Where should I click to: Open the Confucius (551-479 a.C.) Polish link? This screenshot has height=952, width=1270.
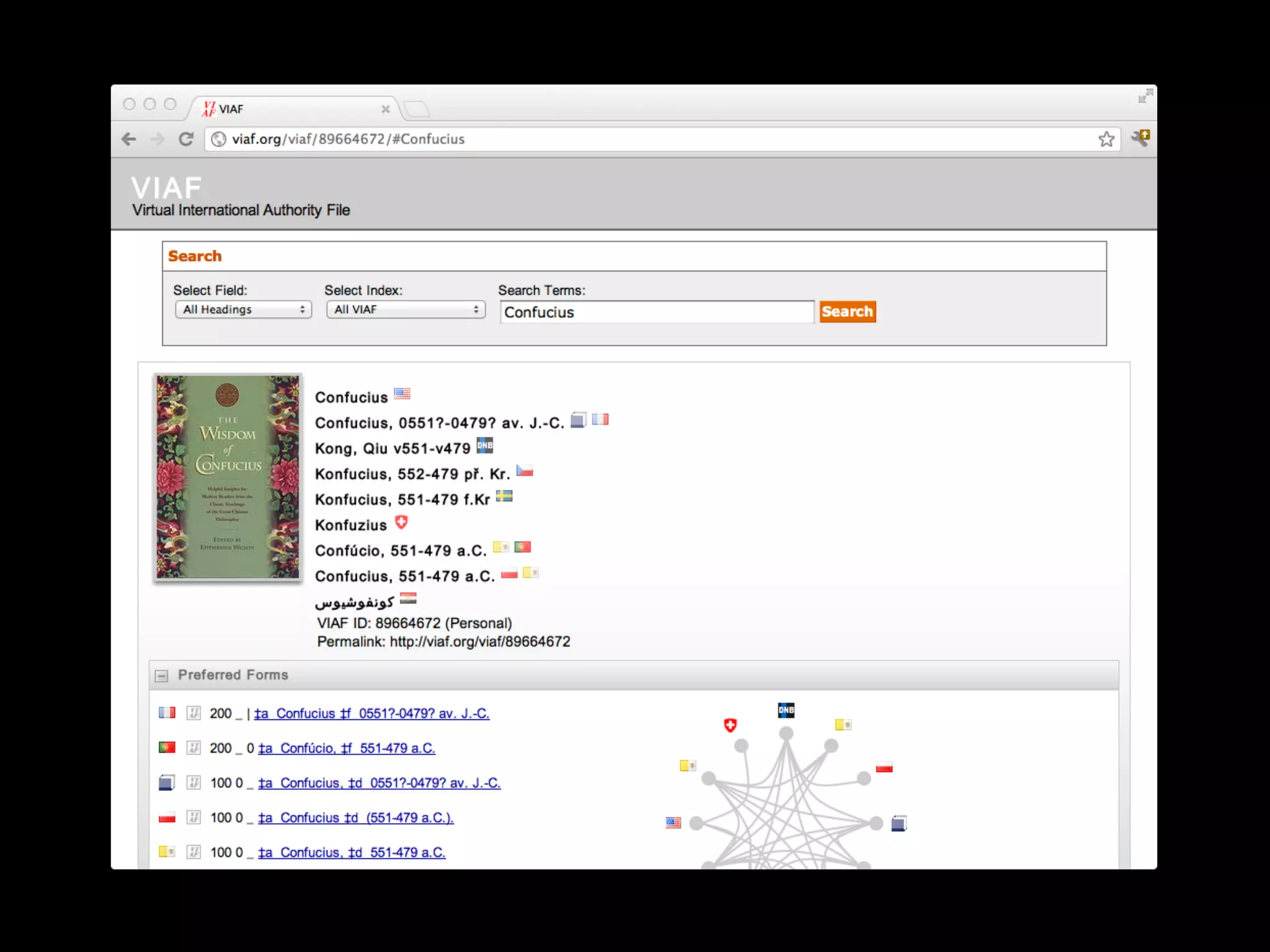pyautogui.click(x=356, y=818)
